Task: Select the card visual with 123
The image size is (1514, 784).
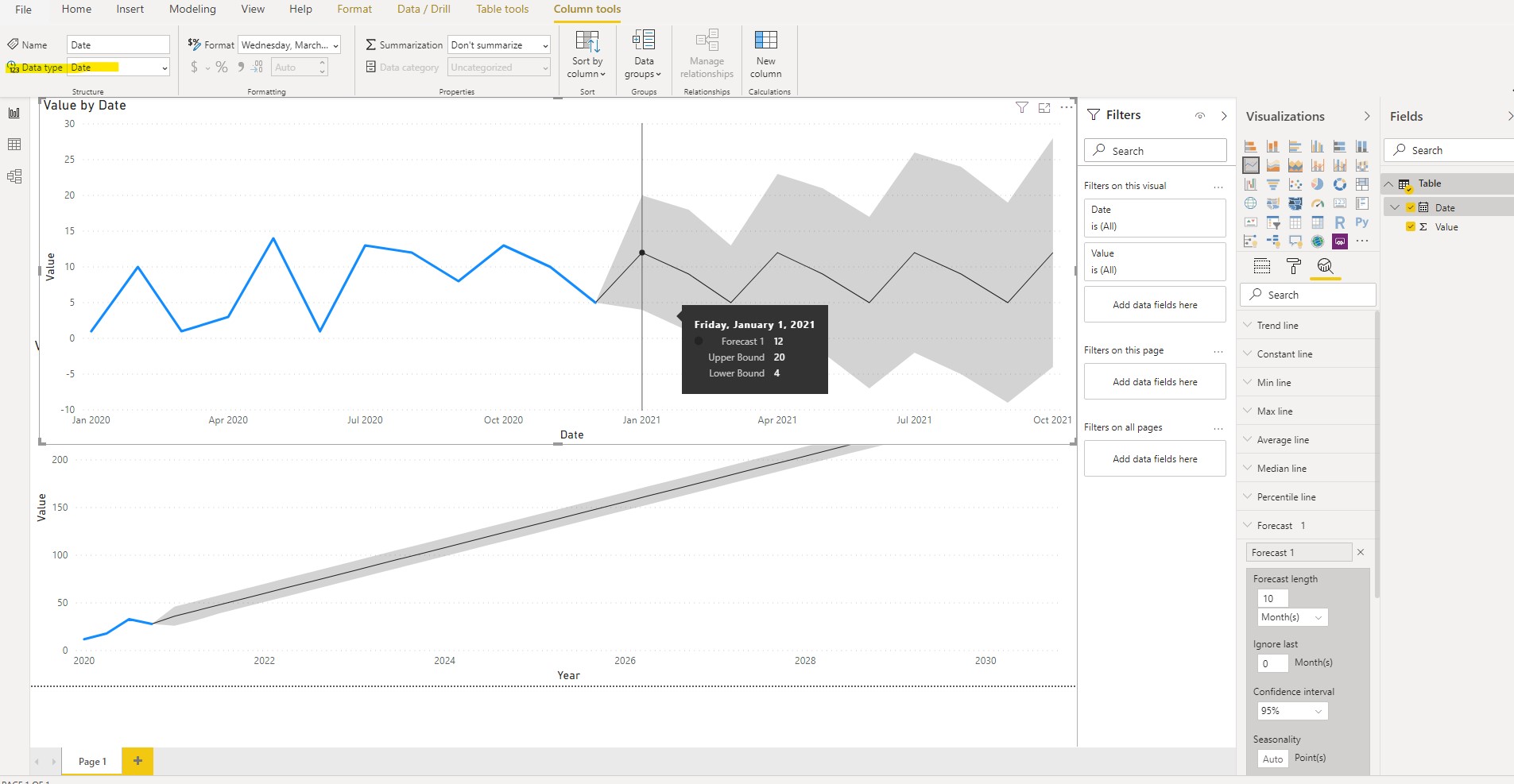Action: (1340, 203)
